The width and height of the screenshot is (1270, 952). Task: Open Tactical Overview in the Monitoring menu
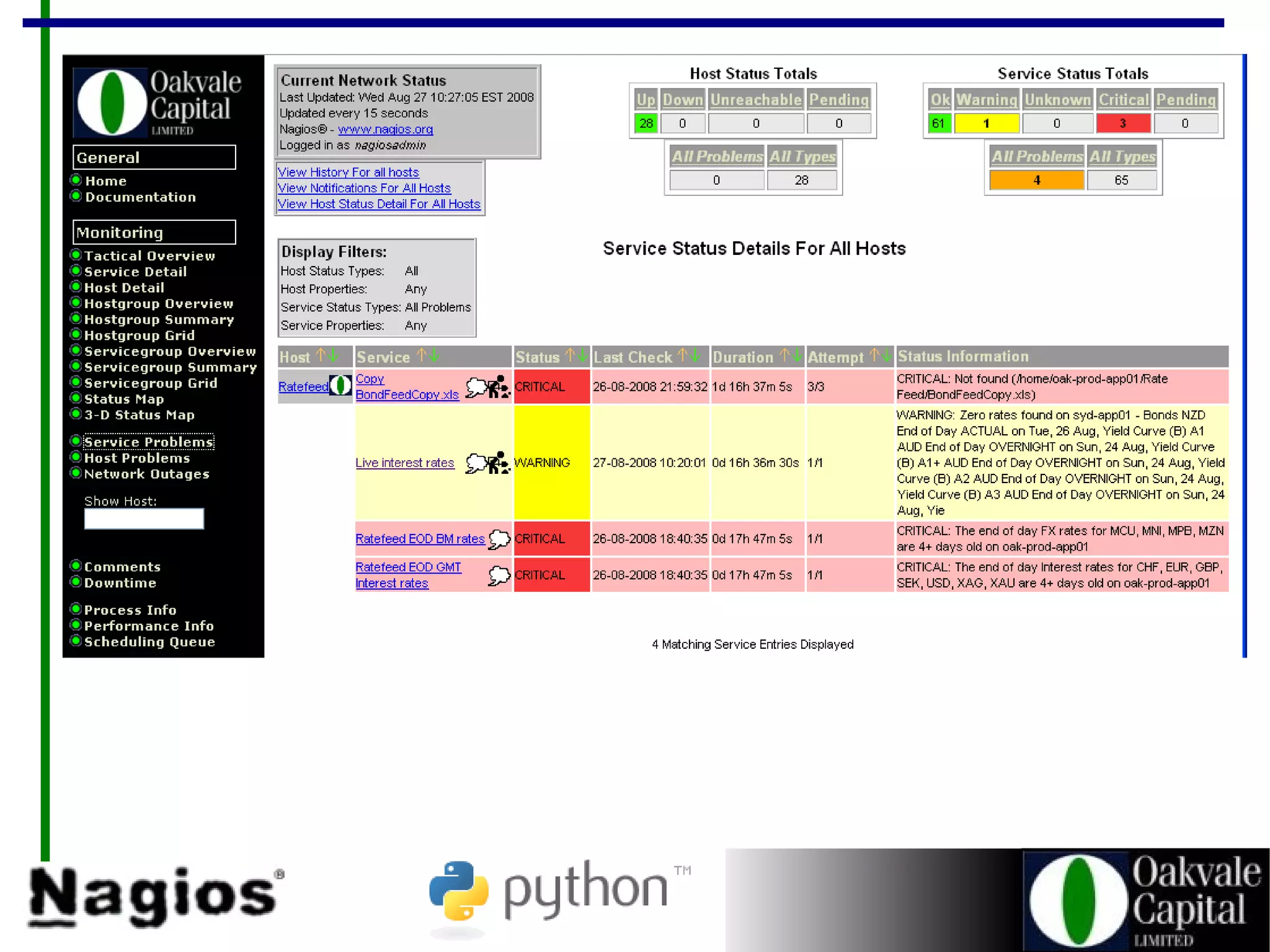point(149,256)
